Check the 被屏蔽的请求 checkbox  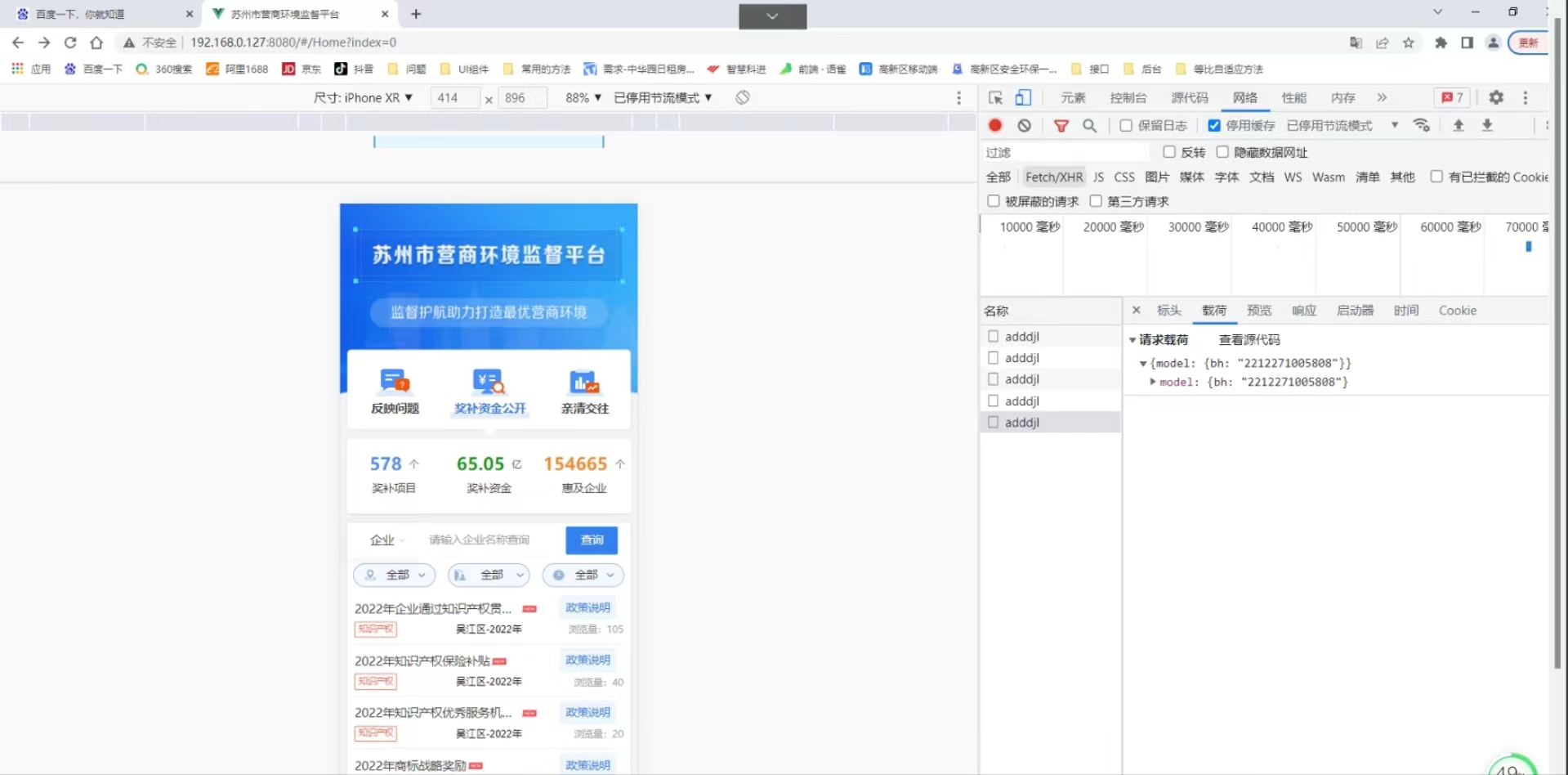994,200
